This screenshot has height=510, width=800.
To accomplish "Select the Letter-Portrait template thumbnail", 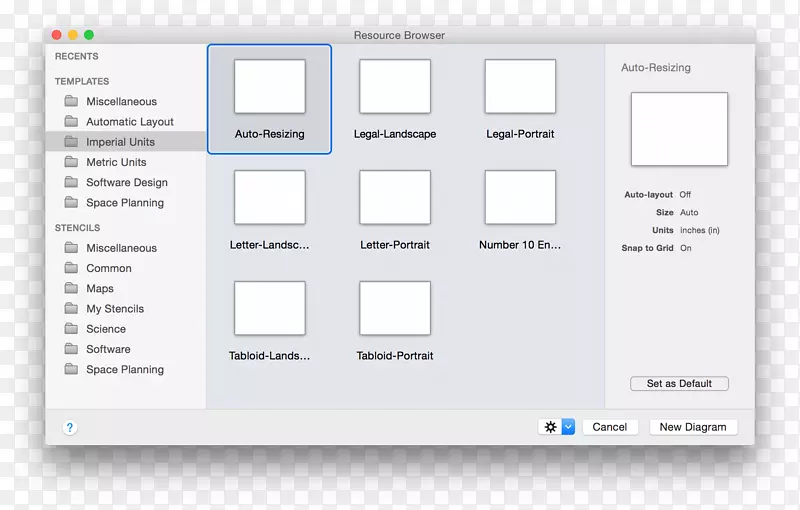I will click(395, 197).
